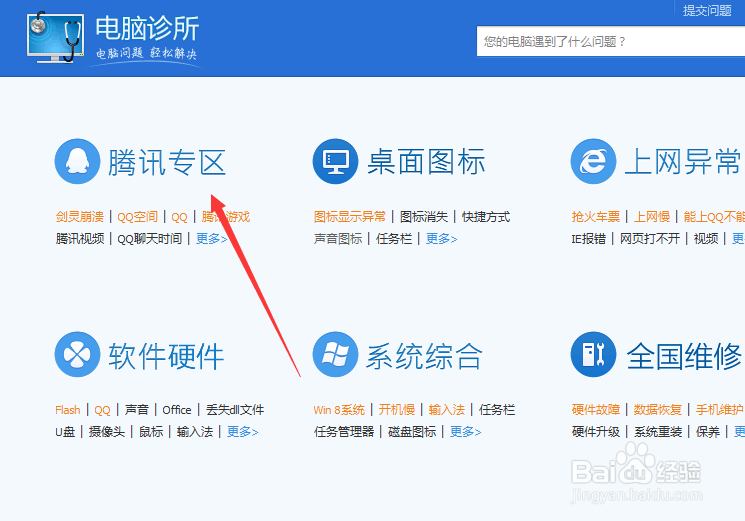Click the 剑灵崩溃 link
The image size is (745, 521).
point(79,217)
